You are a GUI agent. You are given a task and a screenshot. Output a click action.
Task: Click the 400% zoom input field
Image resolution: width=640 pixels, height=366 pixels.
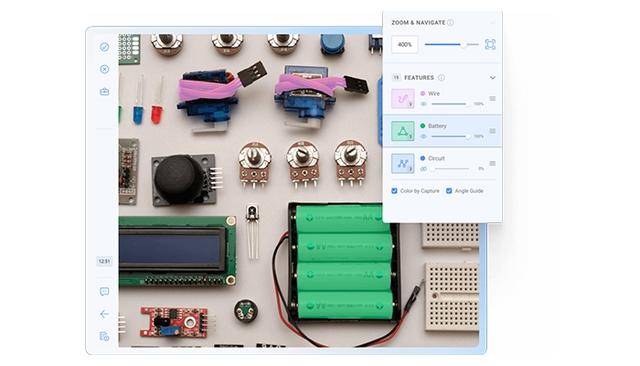404,44
